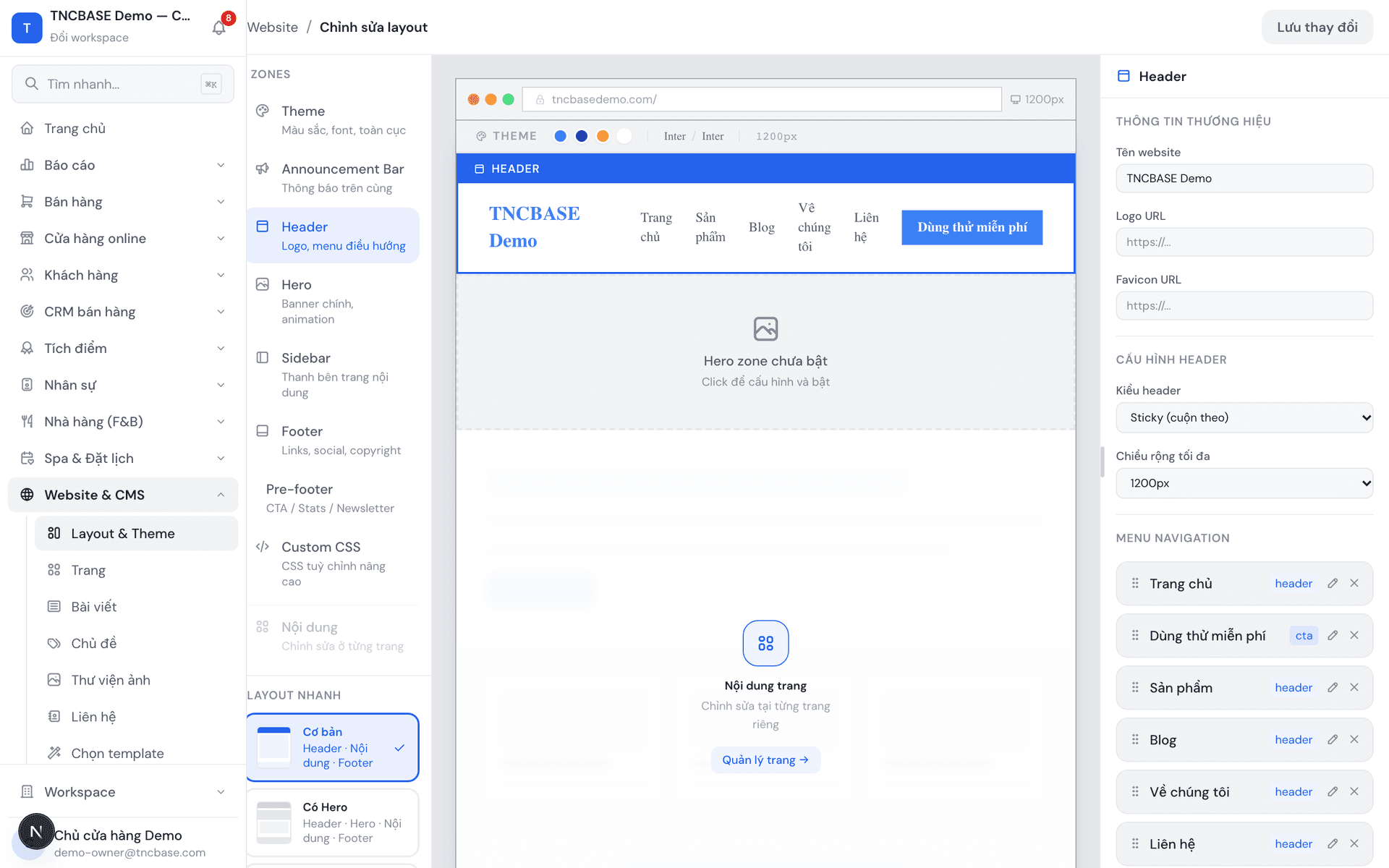Expand the Nhân sự sidebar section
The width and height of the screenshot is (1389, 868).
(x=123, y=385)
